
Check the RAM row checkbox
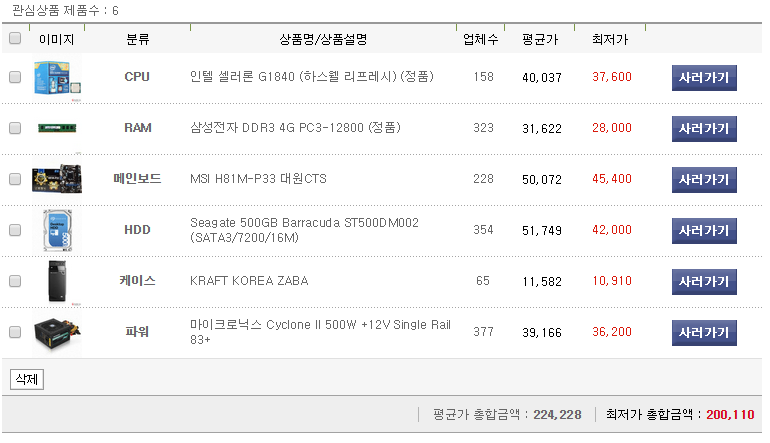pos(15,128)
